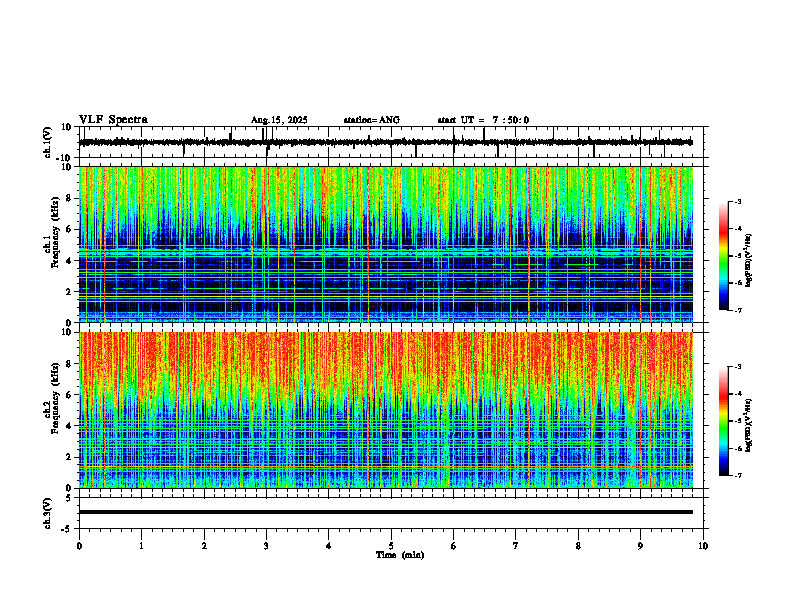This screenshot has width=792, height=612.
Task: Click the time axis tick label "3"
Action: pyautogui.click(x=266, y=546)
